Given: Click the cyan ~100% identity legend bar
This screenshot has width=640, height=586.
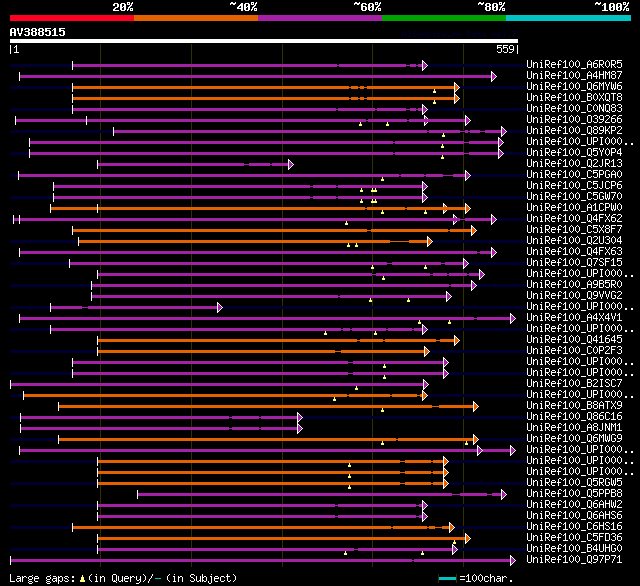Looking at the screenshot, I should [569, 18].
